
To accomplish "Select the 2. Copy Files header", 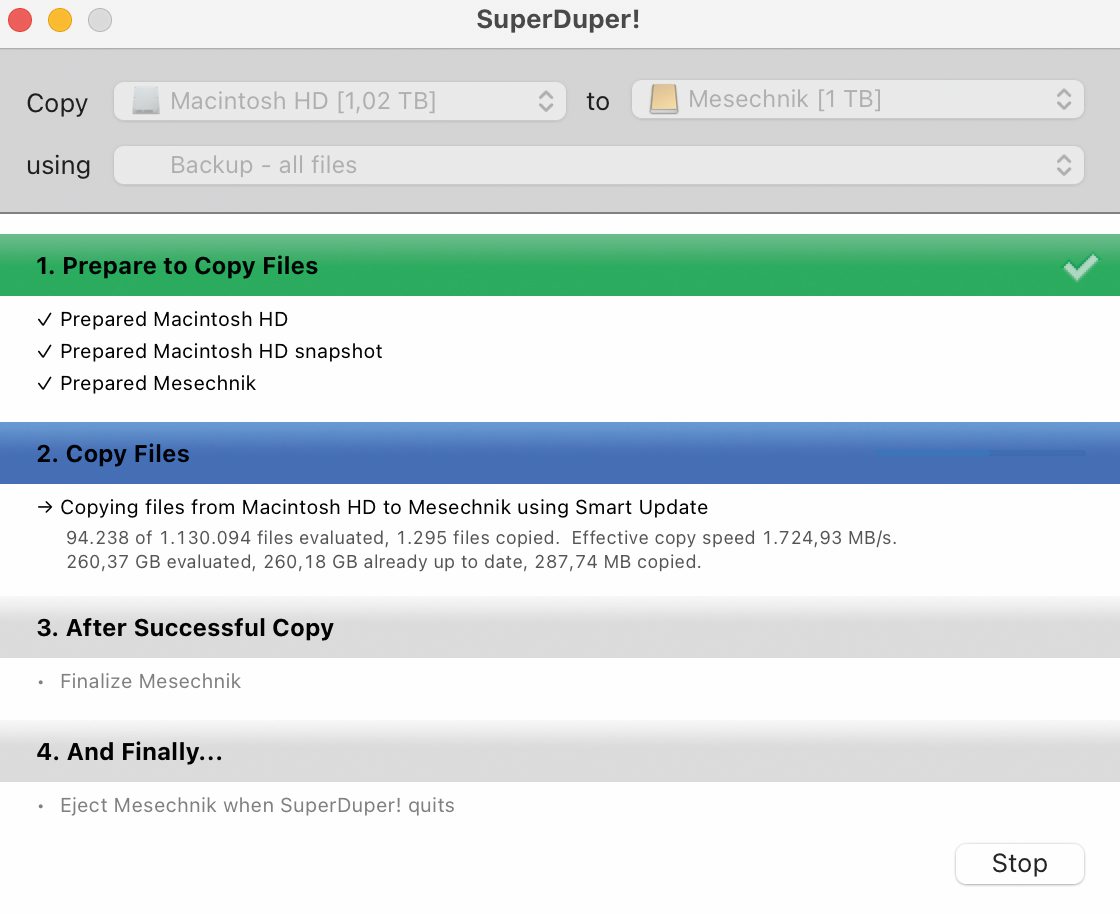I will [x=560, y=453].
